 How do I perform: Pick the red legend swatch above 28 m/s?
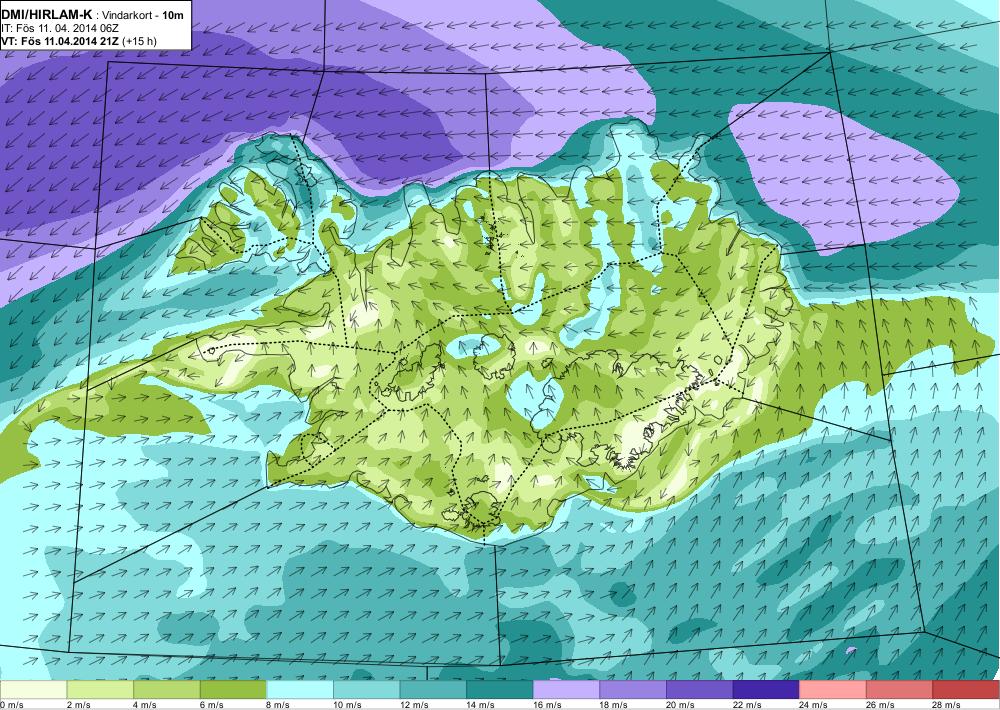click(966, 690)
